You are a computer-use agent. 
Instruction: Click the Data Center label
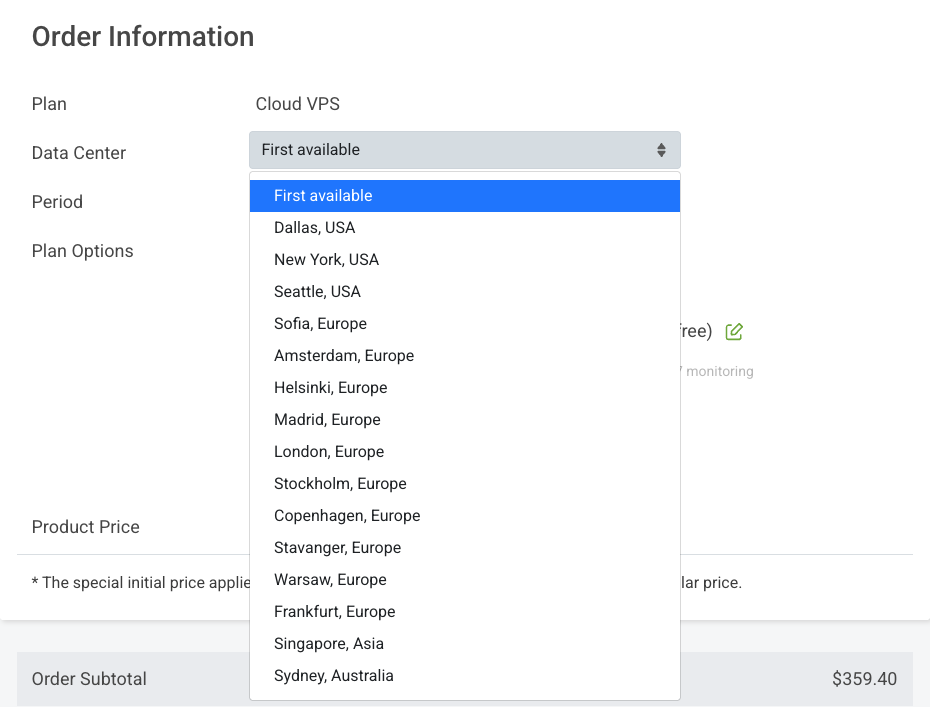tap(79, 153)
